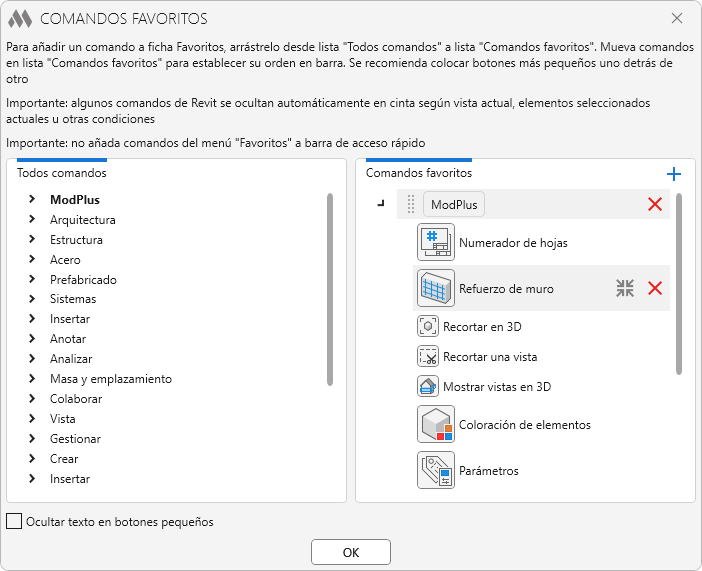702x571 pixels.
Task: Select the ModPlus tree item
Action: coord(75,200)
